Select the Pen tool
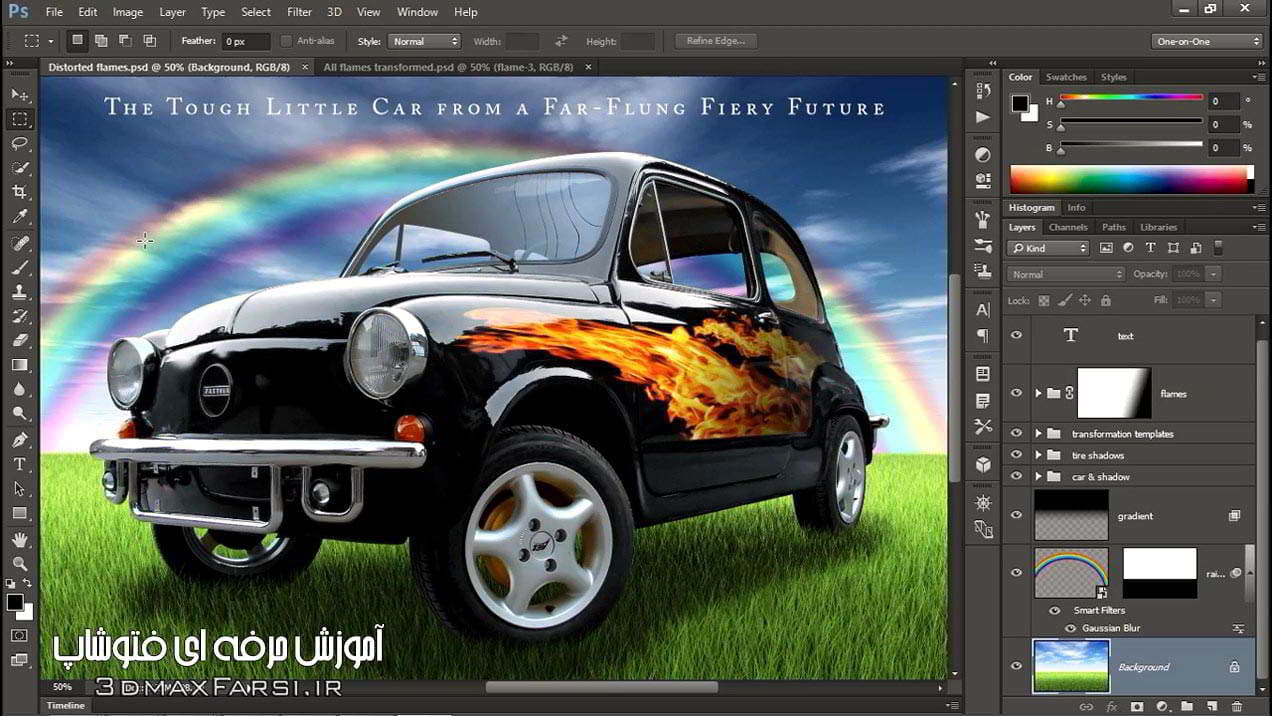The image size is (1272, 716). point(19,440)
